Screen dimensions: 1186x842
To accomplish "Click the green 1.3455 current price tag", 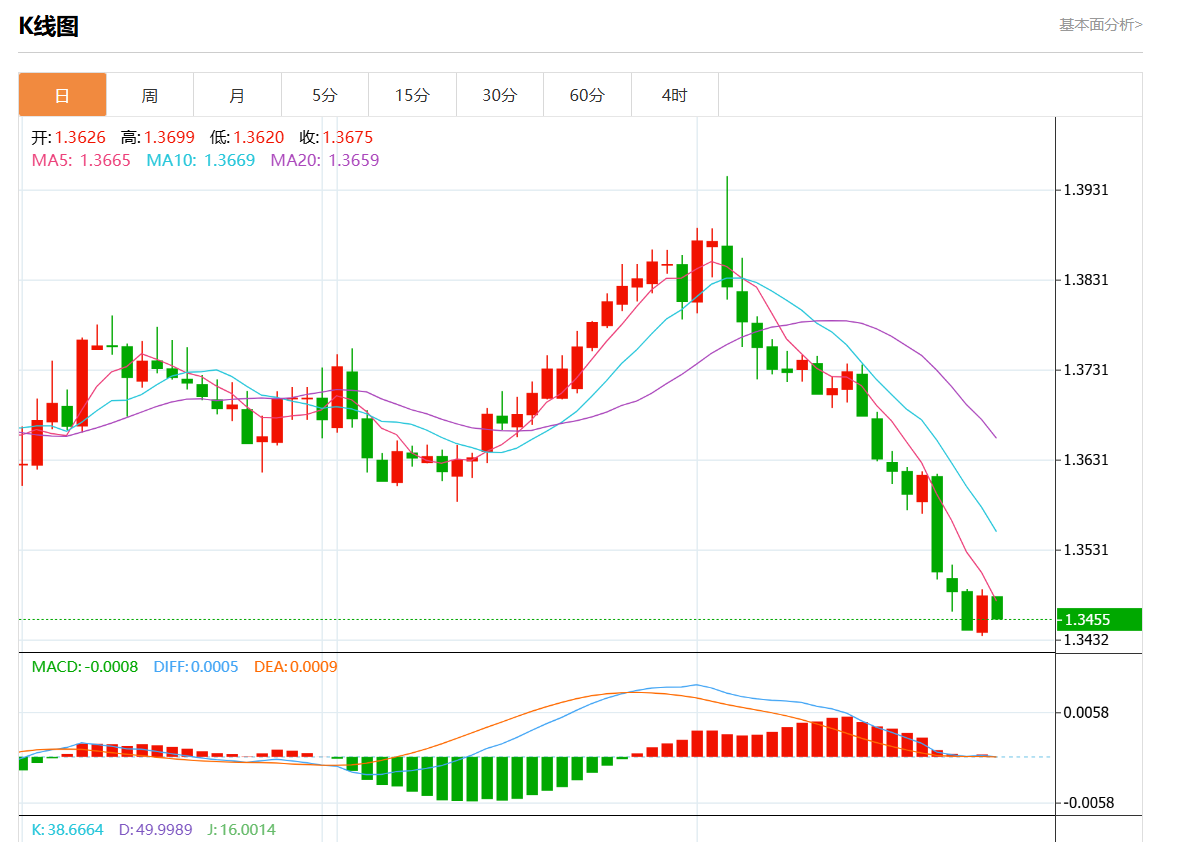I will [x=1099, y=620].
